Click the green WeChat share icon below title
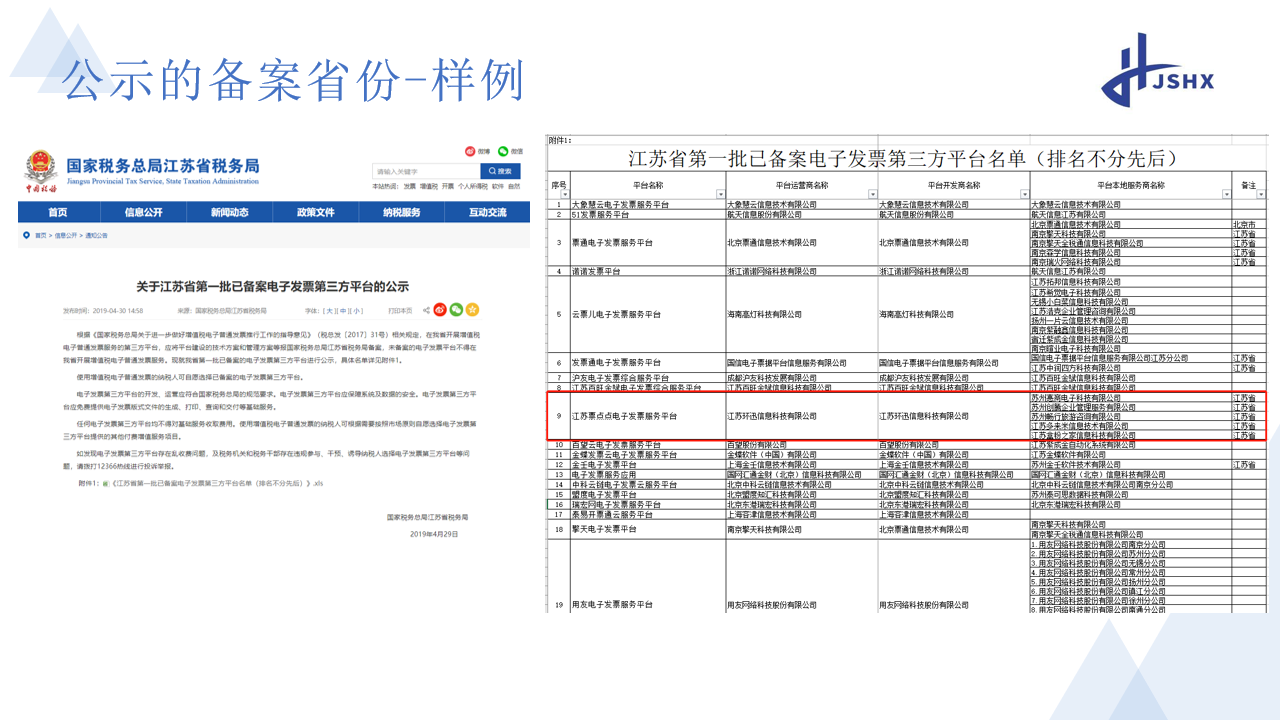The height and width of the screenshot is (720, 1280). point(456,310)
